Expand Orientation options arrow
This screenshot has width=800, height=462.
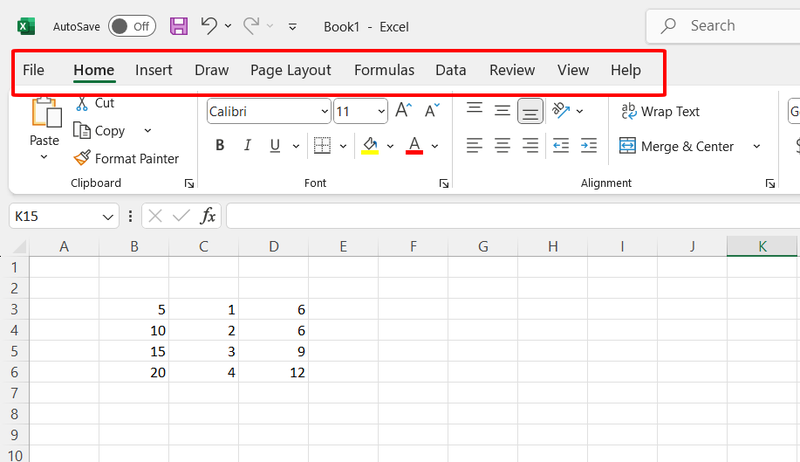pos(580,111)
